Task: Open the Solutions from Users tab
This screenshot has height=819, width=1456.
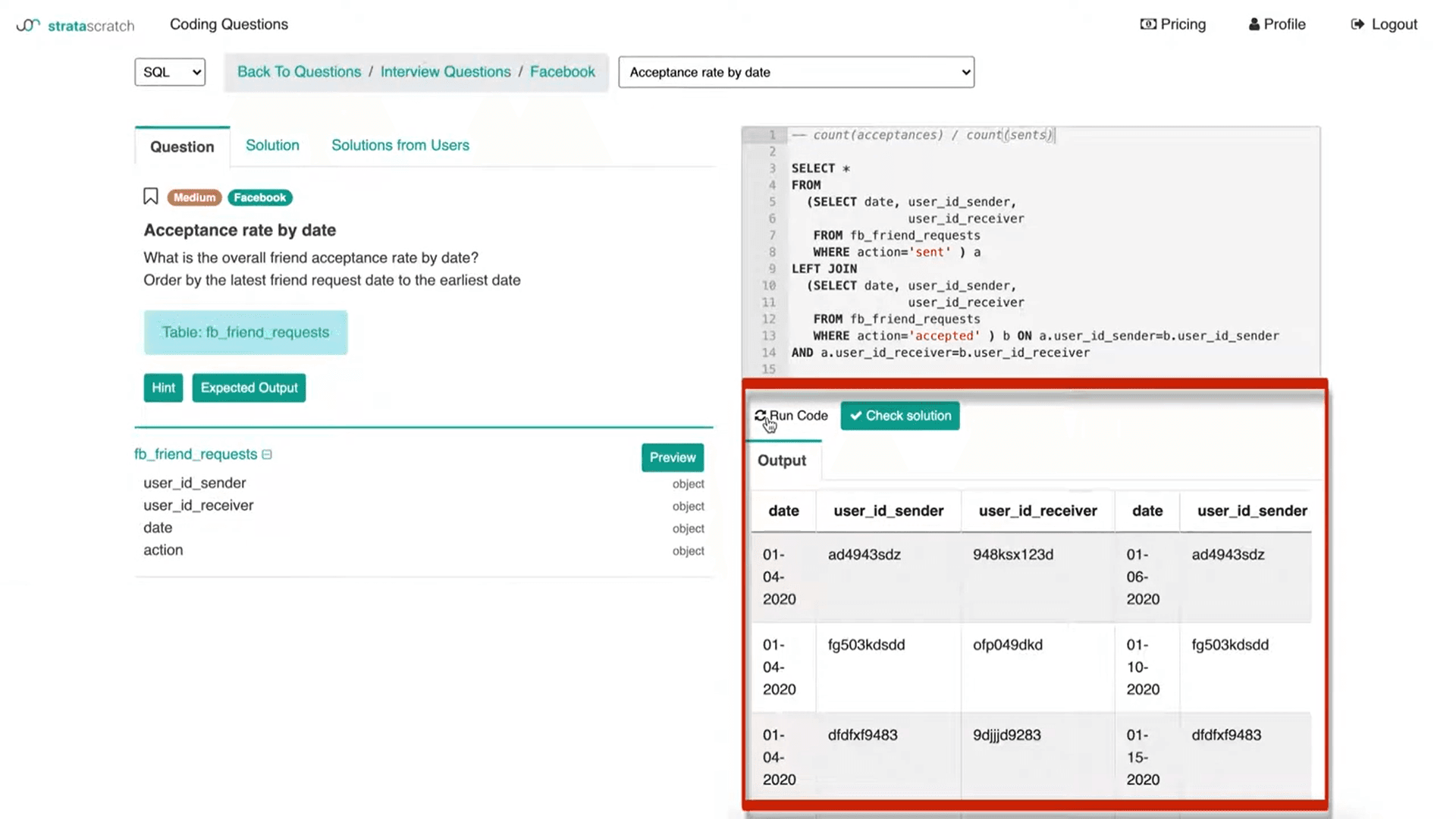Action: (x=400, y=145)
